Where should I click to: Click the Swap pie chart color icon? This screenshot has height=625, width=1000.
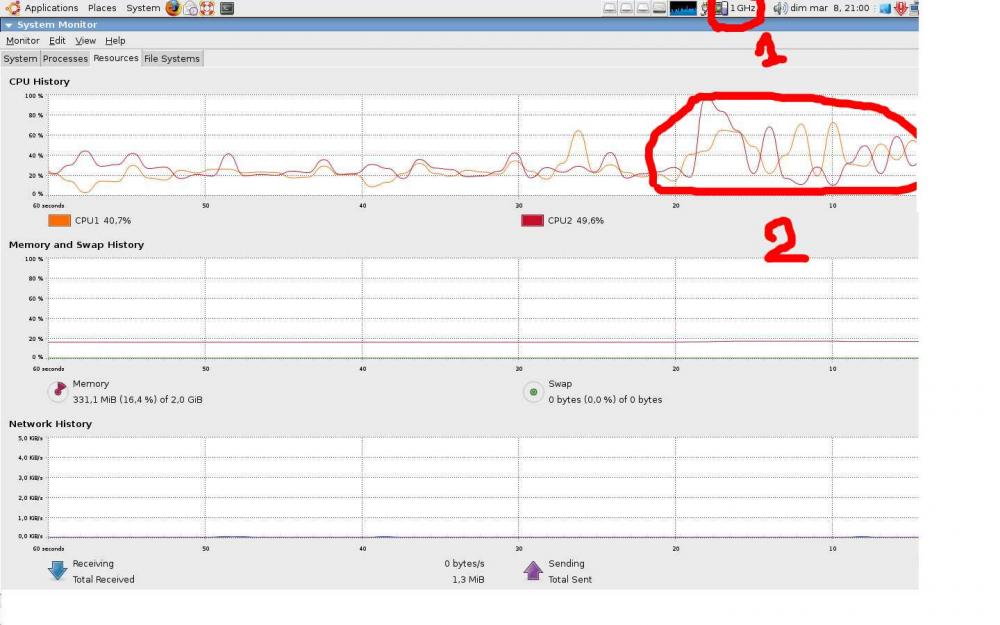click(x=533, y=391)
